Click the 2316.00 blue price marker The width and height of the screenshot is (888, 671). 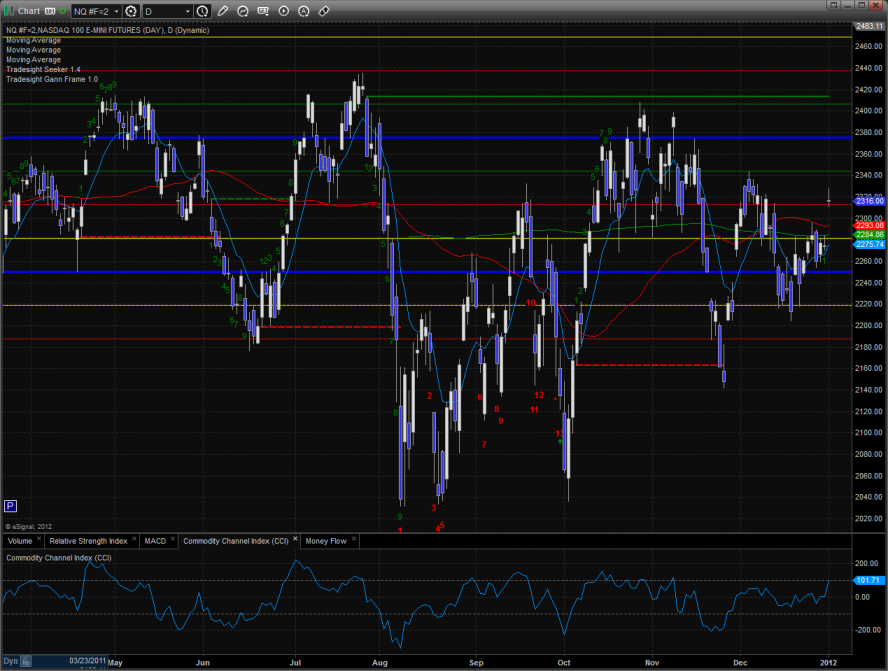click(869, 201)
